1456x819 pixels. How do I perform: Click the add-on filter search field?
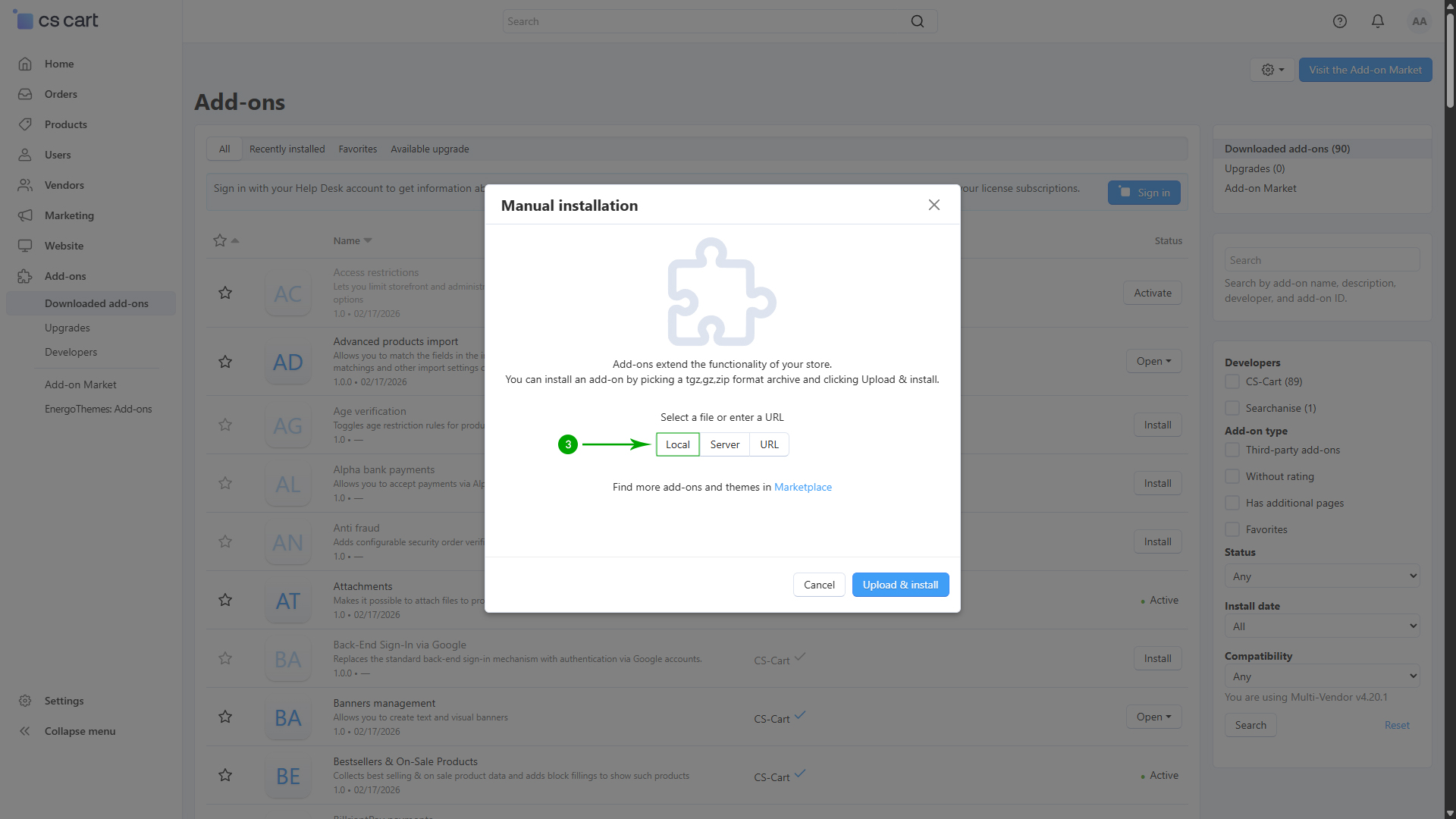(x=1322, y=260)
